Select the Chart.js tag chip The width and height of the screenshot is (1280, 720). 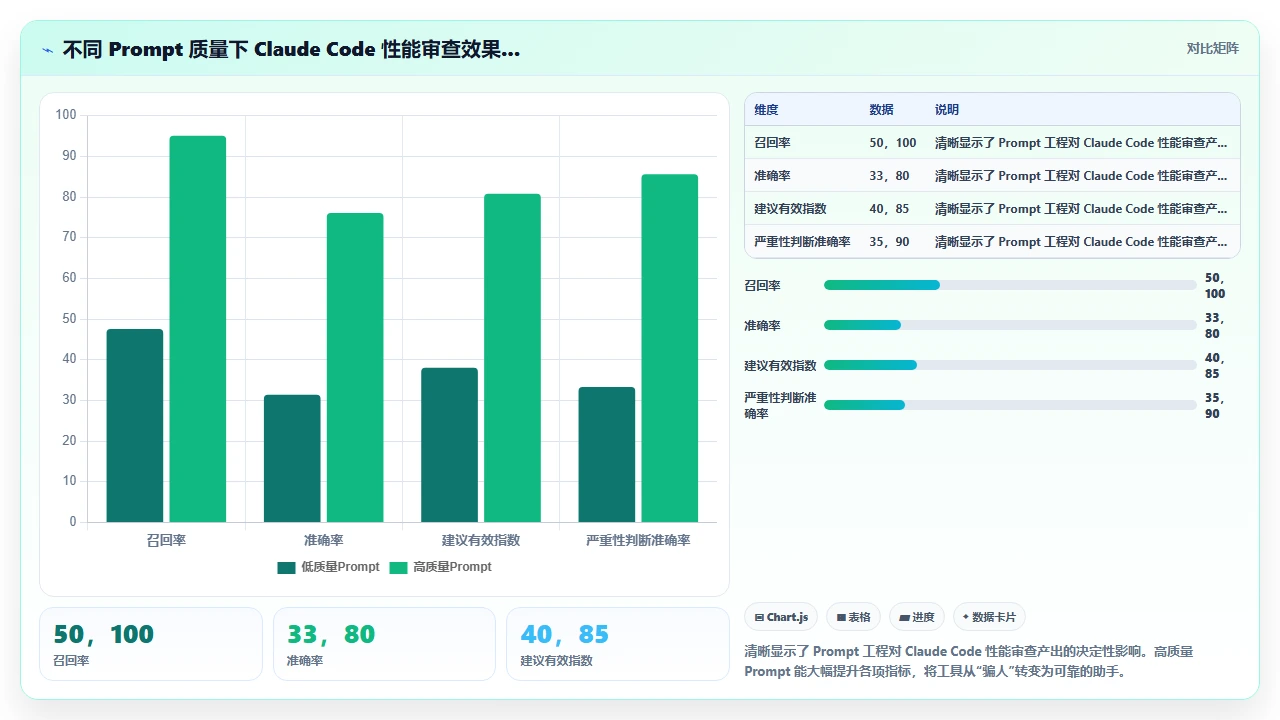781,617
